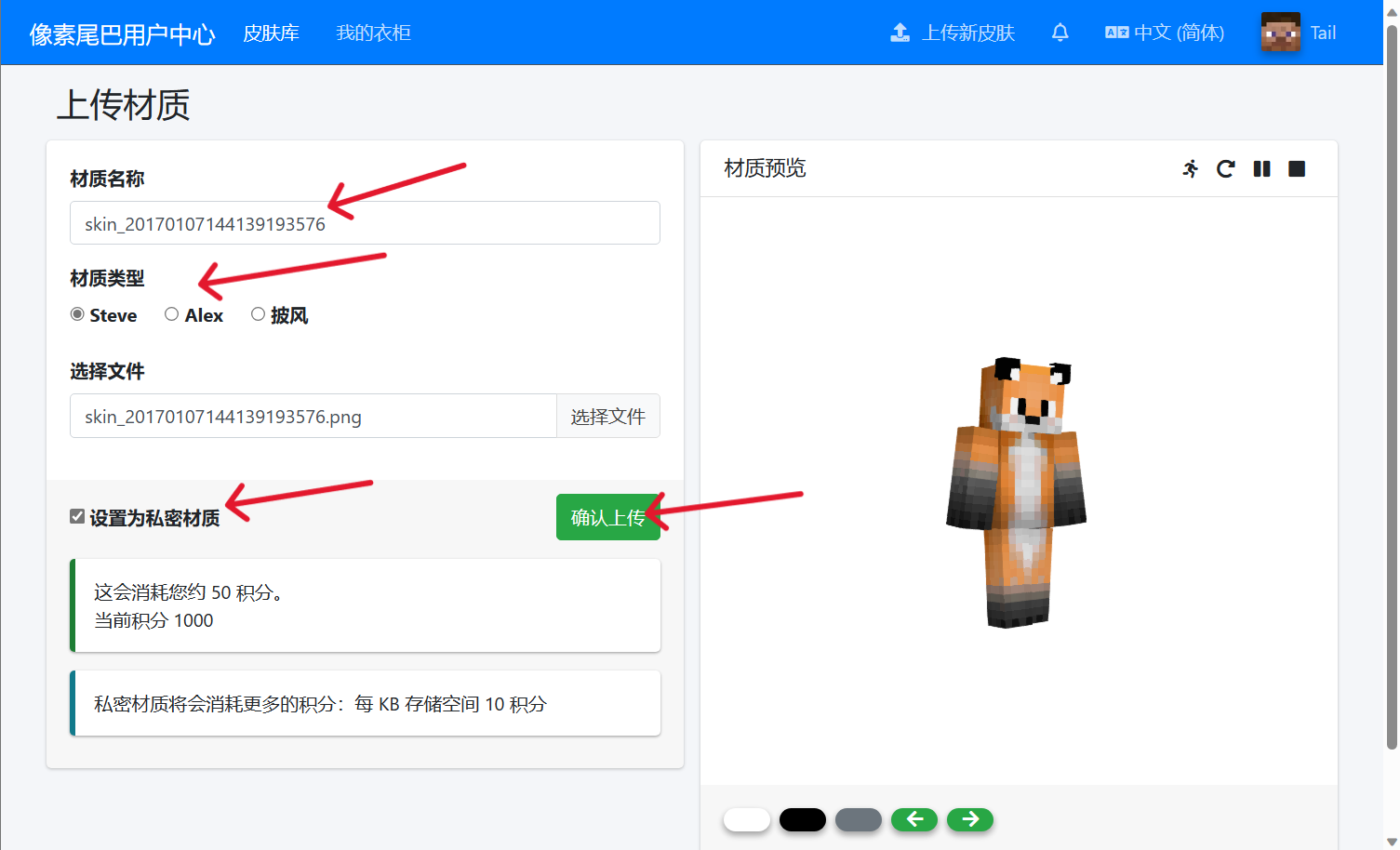
Task: Open the notifications bell
Action: click(1060, 33)
